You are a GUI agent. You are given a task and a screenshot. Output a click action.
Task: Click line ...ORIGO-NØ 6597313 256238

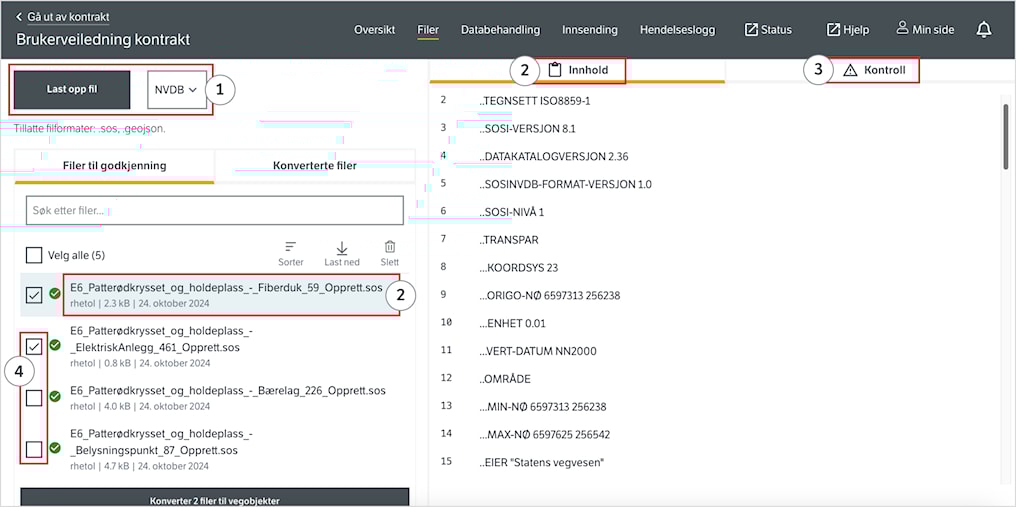(550, 296)
